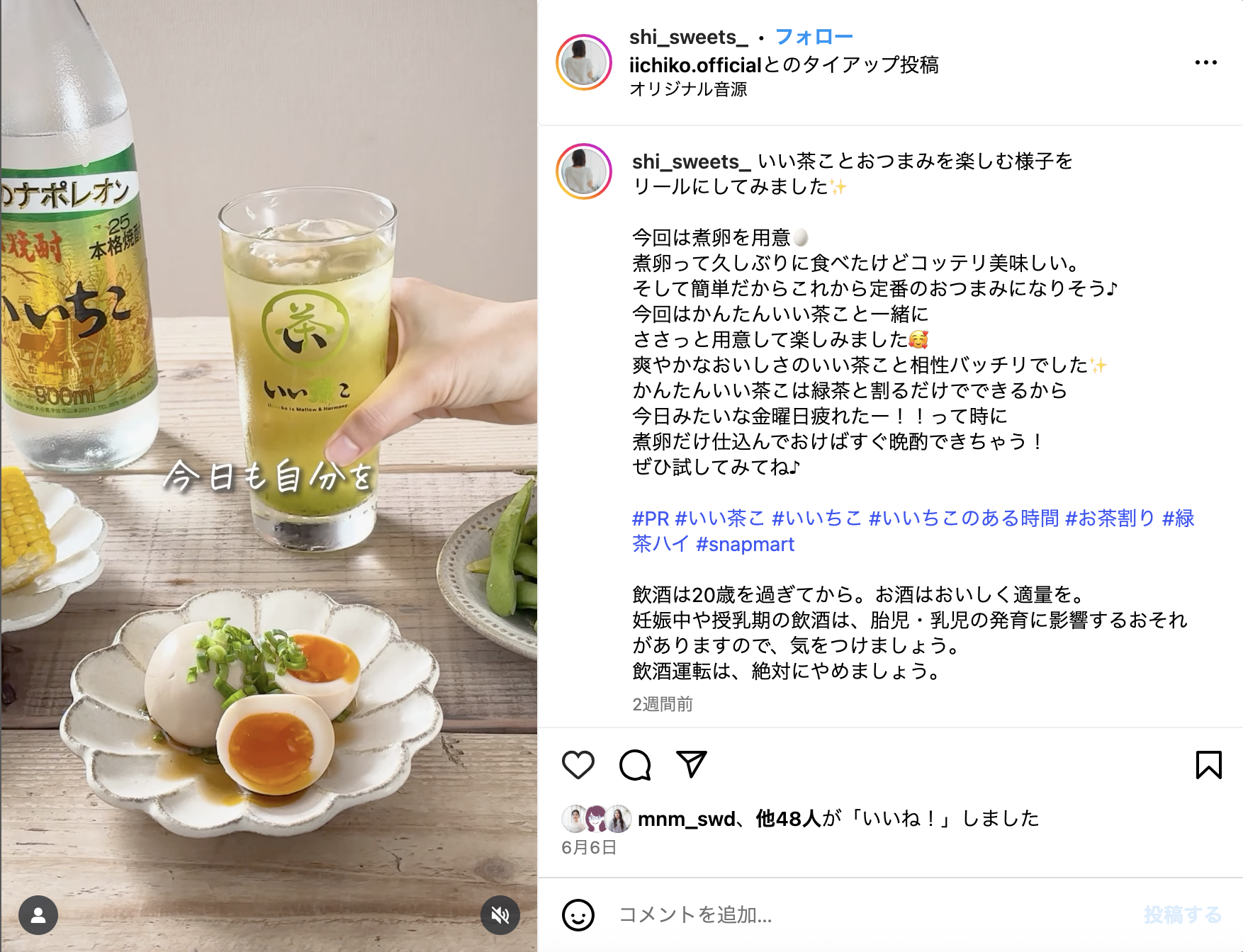Open the #PR hashtag
The height and width of the screenshot is (952, 1243).
click(x=651, y=518)
